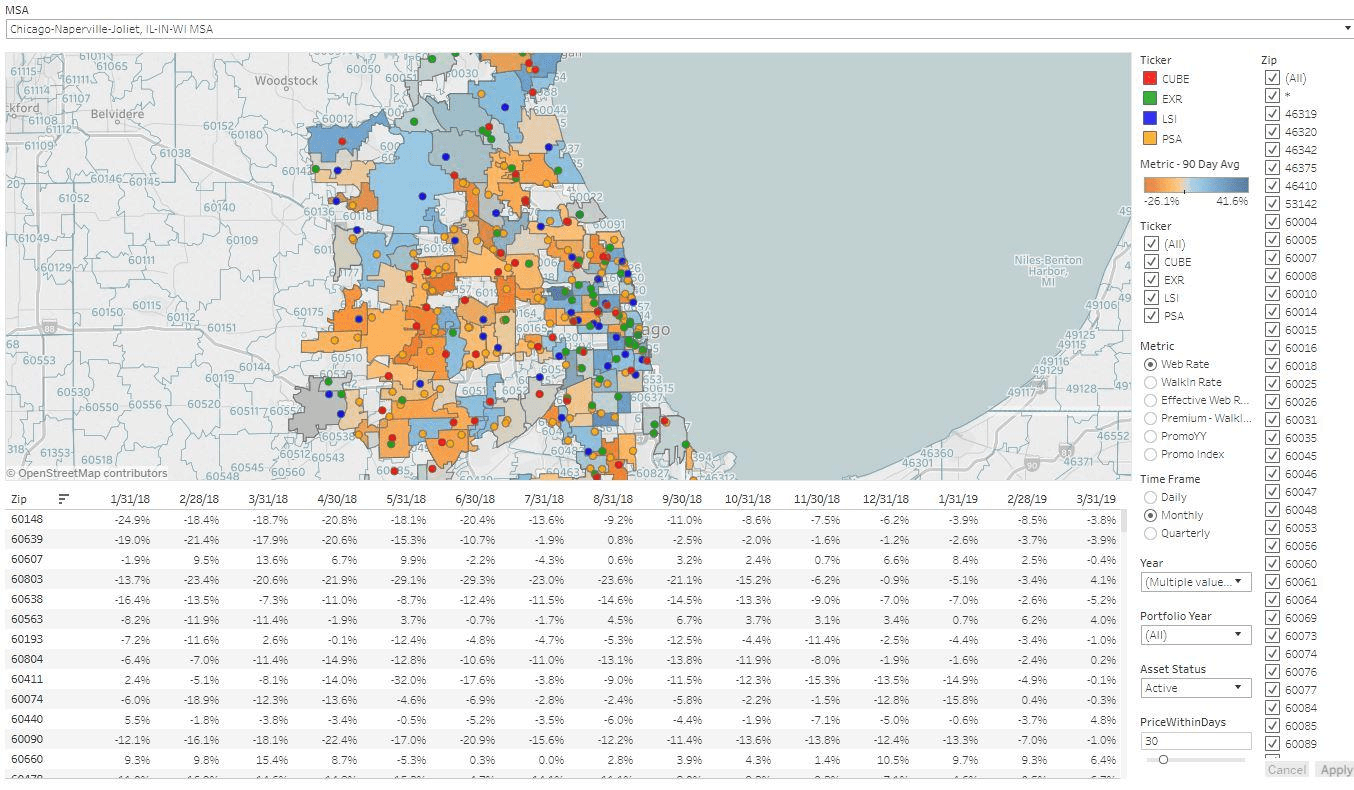The height and width of the screenshot is (790, 1354).
Task: Switch Time Frame to Quarterly
Action: (x=1150, y=533)
